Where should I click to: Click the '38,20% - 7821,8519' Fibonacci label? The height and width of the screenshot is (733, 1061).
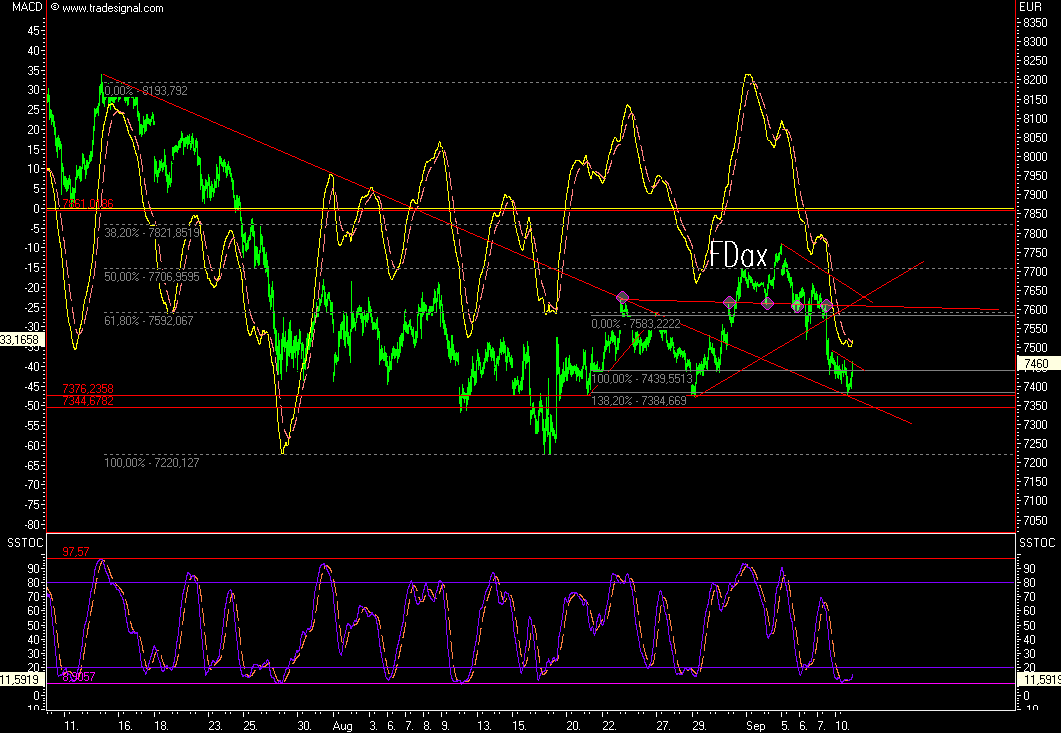pos(152,233)
